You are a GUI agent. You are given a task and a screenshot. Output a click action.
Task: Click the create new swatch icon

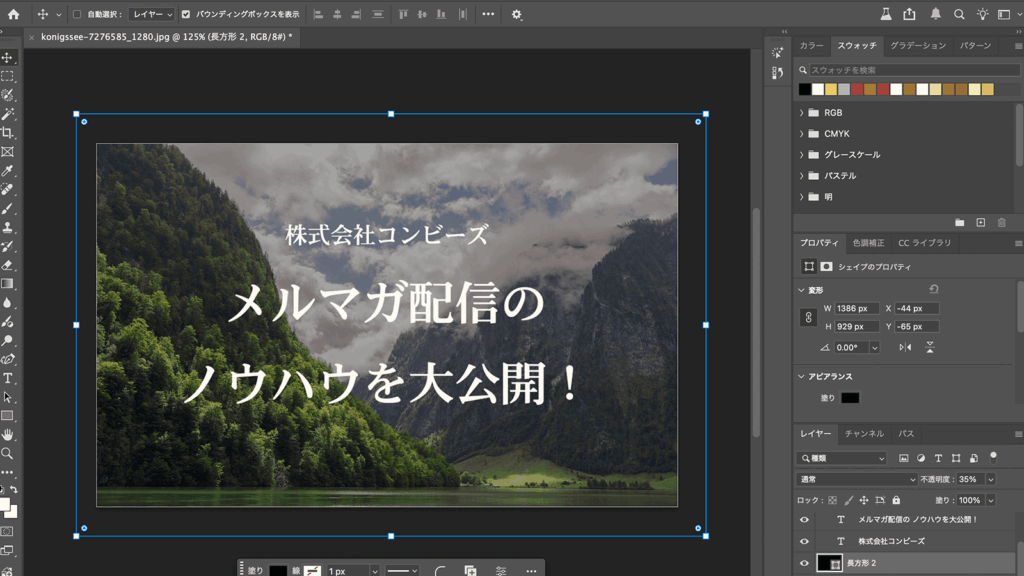point(980,222)
